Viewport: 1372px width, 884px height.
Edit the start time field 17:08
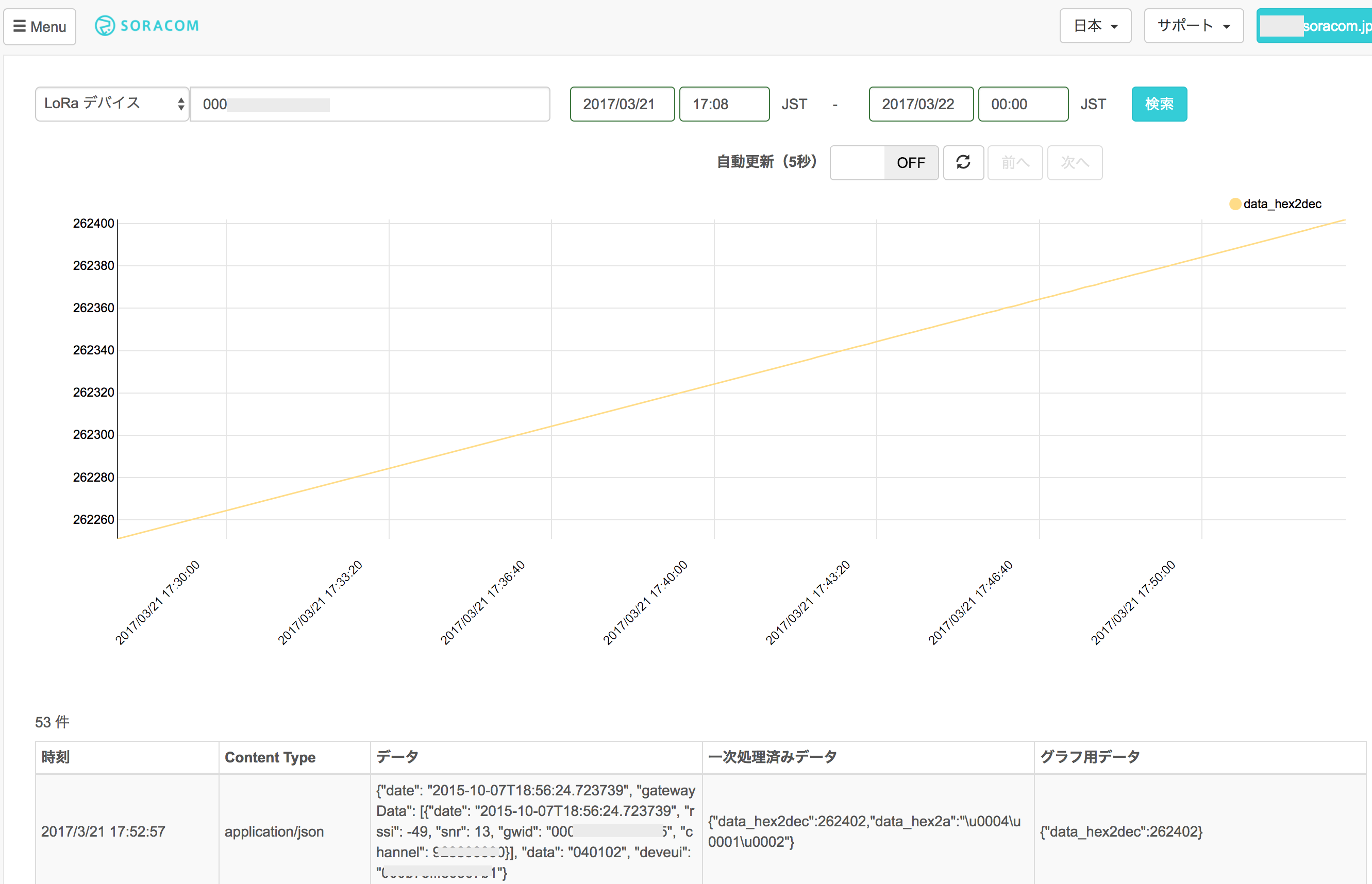(x=724, y=104)
